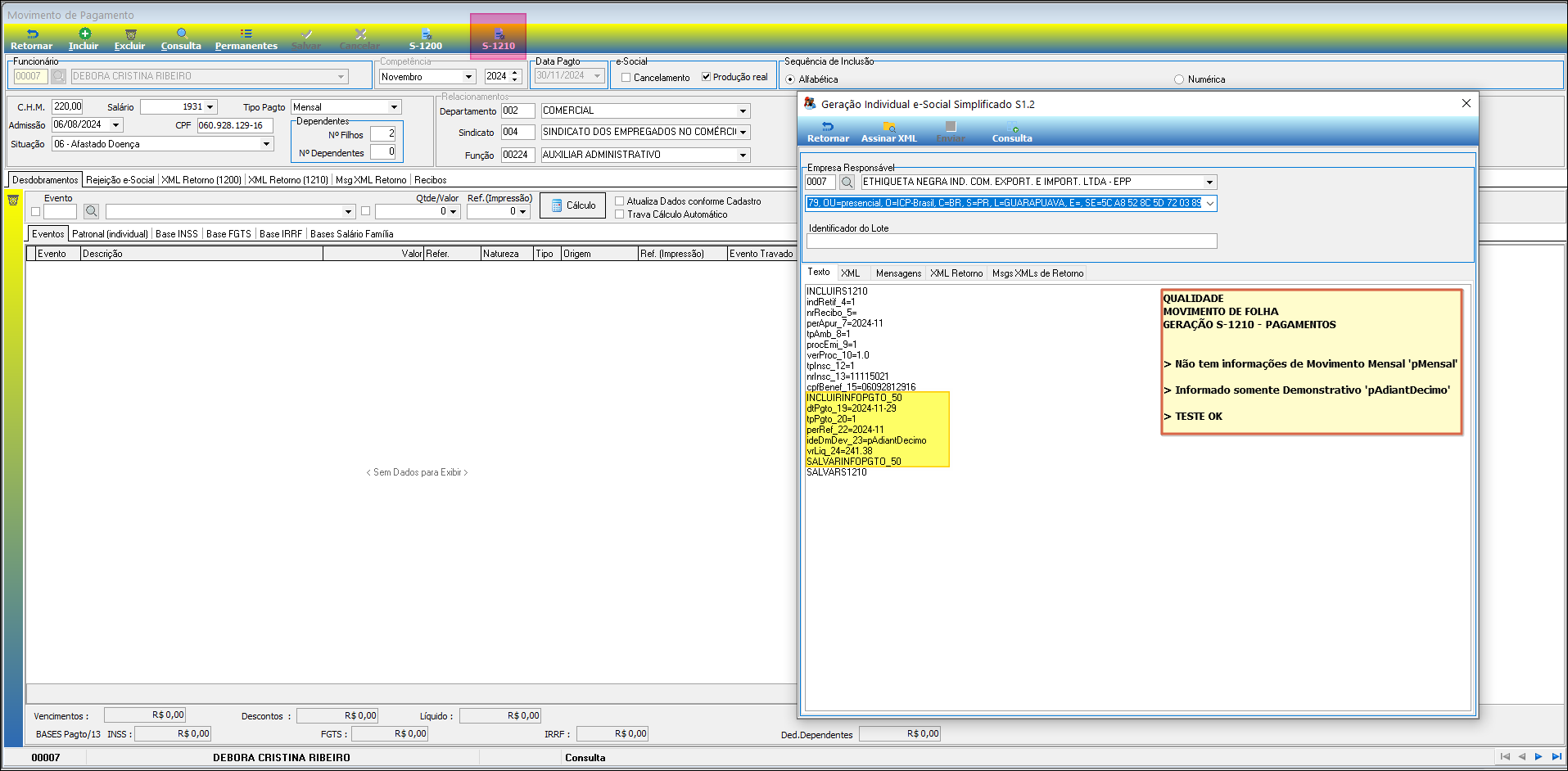Image resolution: width=1568 pixels, height=771 pixels.
Task: Click the Excluir trash basket icon
Action: (130, 34)
